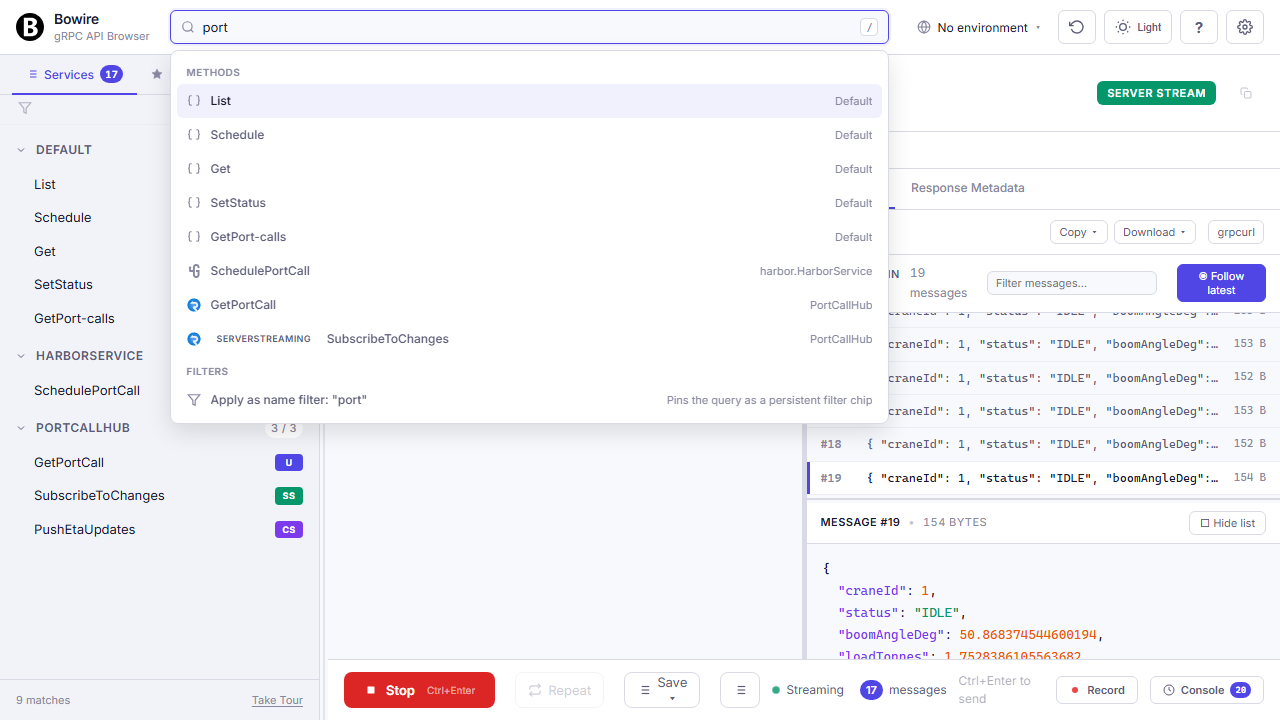
Task: Click the SERVER STREAM badge
Action: tap(1156, 93)
